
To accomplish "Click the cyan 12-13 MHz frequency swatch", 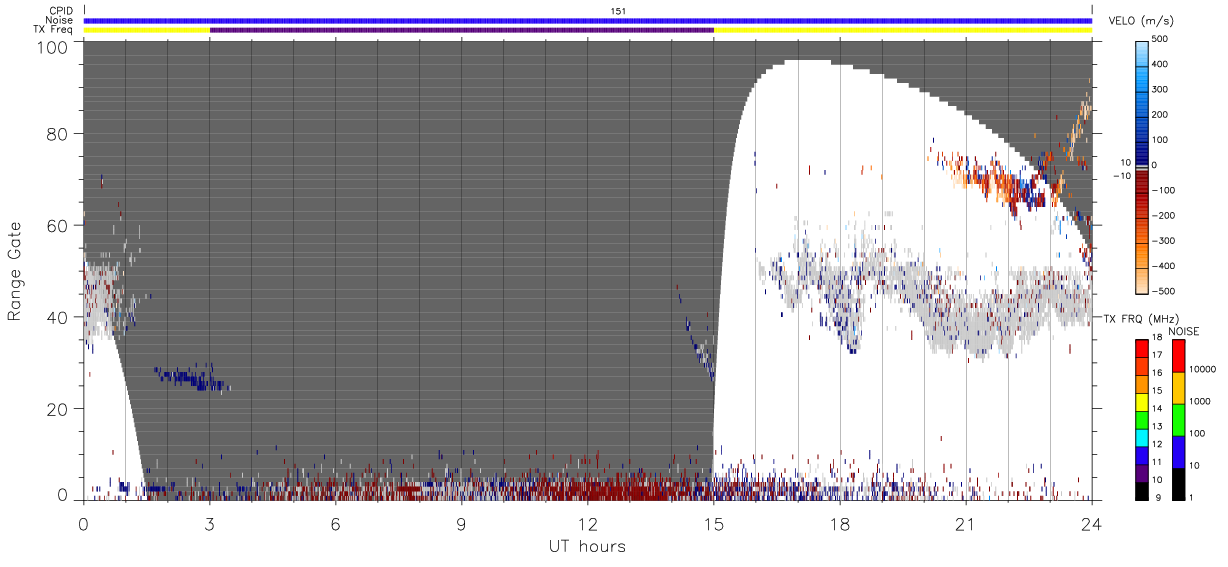I will tap(1142, 437).
